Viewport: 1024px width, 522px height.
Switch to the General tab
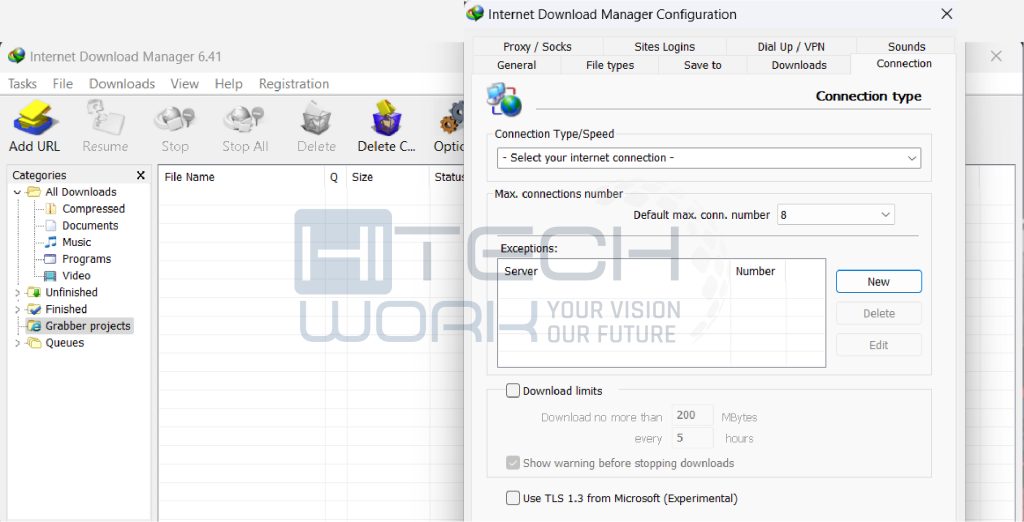517,65
